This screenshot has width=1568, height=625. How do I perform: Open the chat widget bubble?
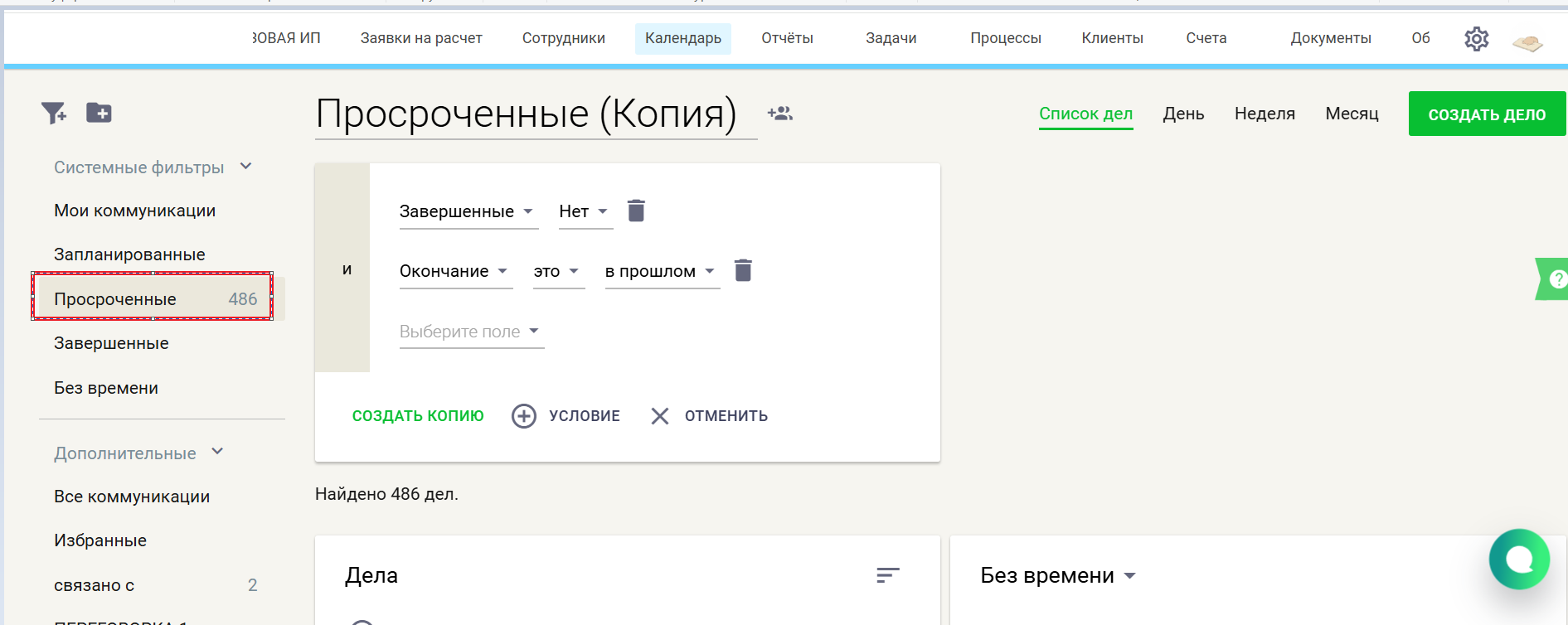pyautogui.click(x=1519, y=560)
